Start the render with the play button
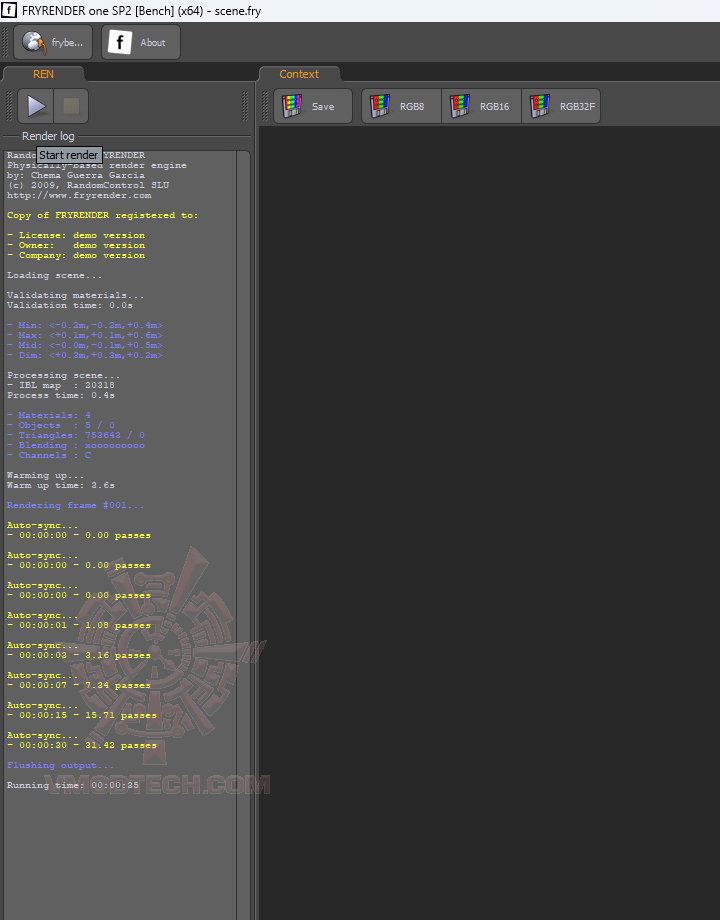Image resolution: width=720 pixels, height=920 pixels. coord(36,106)
